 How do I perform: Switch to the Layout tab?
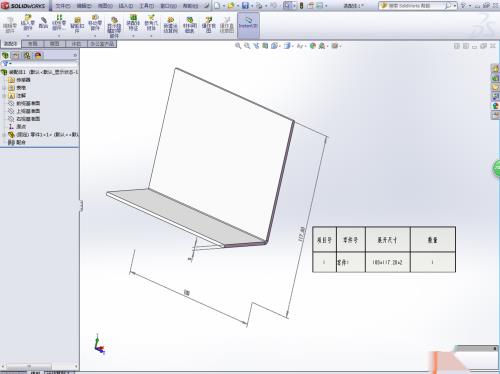tap(33, 44)
